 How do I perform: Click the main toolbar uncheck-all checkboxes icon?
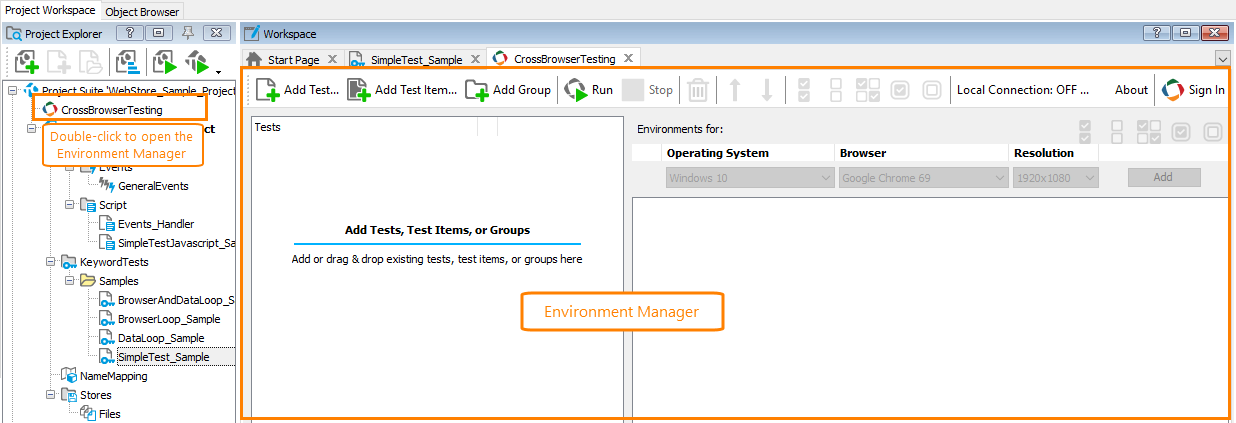836,90
